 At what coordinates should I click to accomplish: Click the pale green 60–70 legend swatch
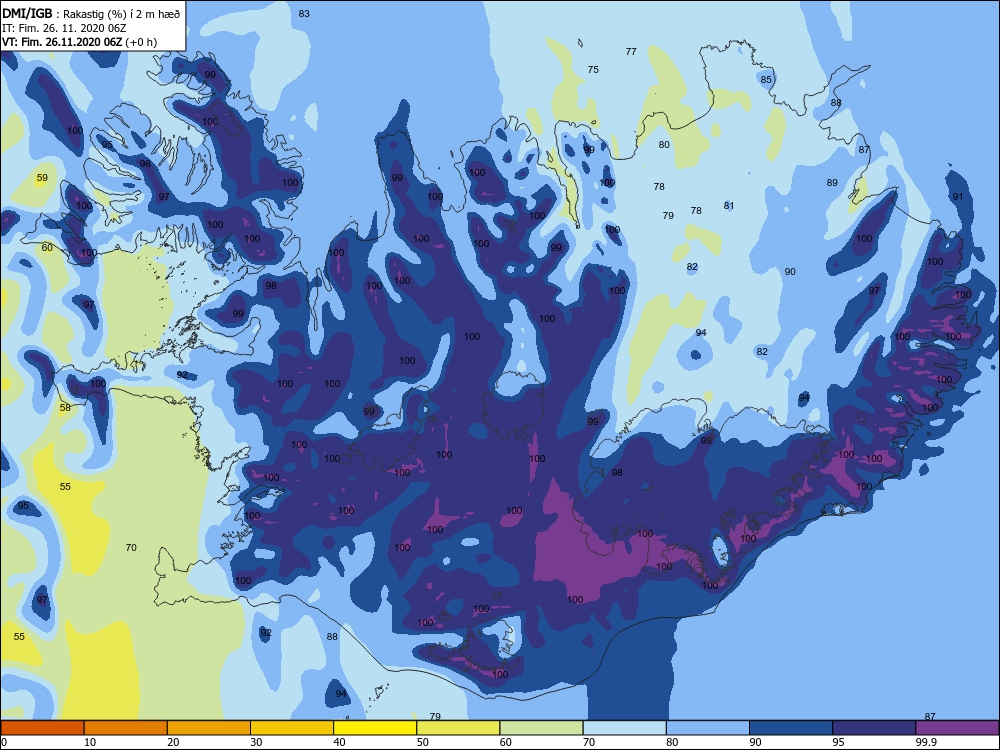tap(541, 728)
